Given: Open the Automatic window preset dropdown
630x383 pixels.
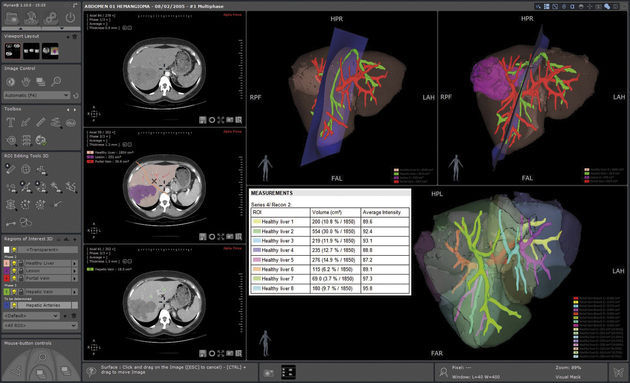Looking at the screenshot, I should point(37,95).
